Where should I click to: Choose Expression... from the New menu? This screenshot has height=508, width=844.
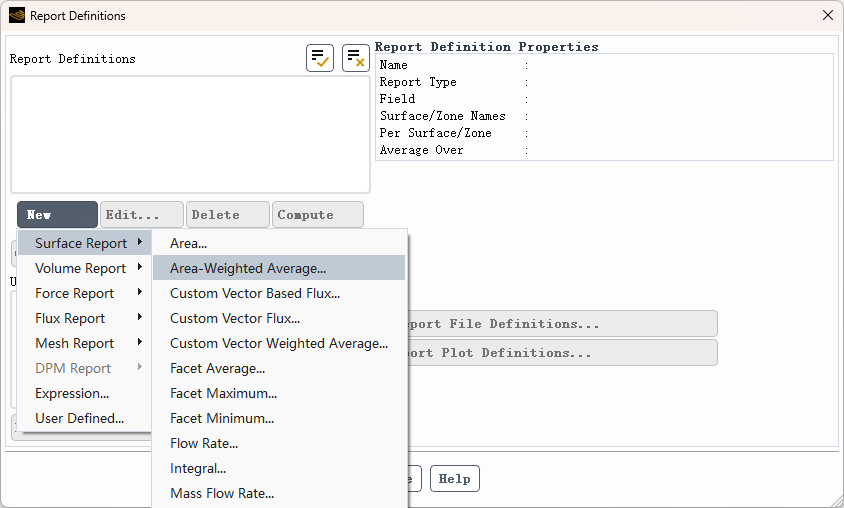72,393
